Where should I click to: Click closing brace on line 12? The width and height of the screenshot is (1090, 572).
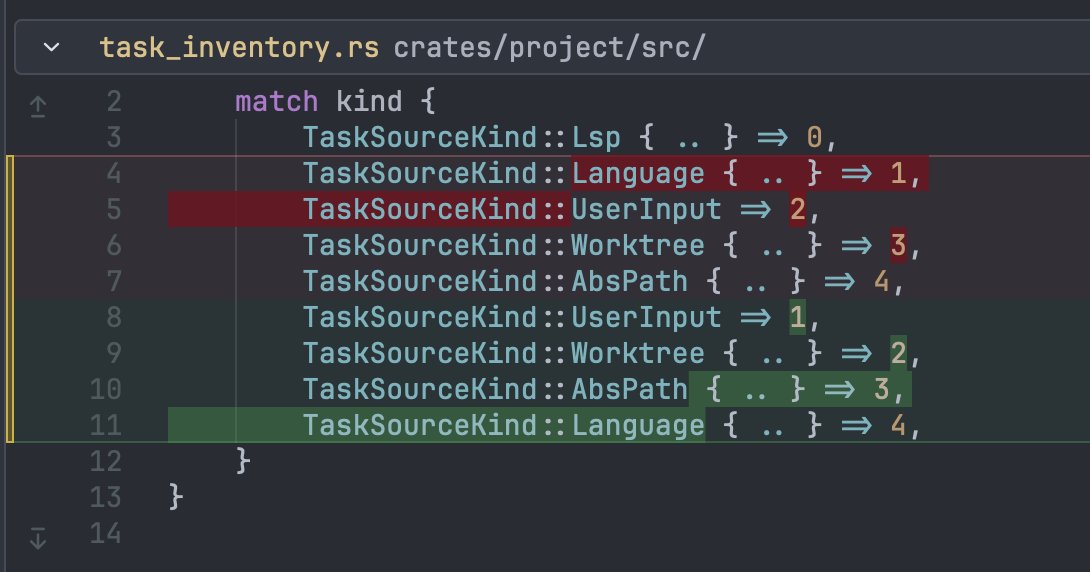click(243, 461)
